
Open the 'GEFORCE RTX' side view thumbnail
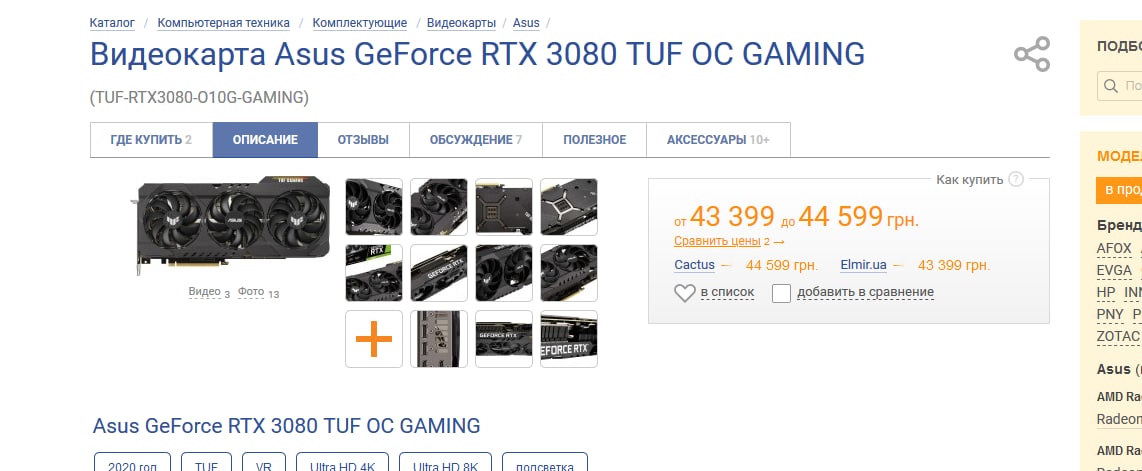click(x=504, y=339)
